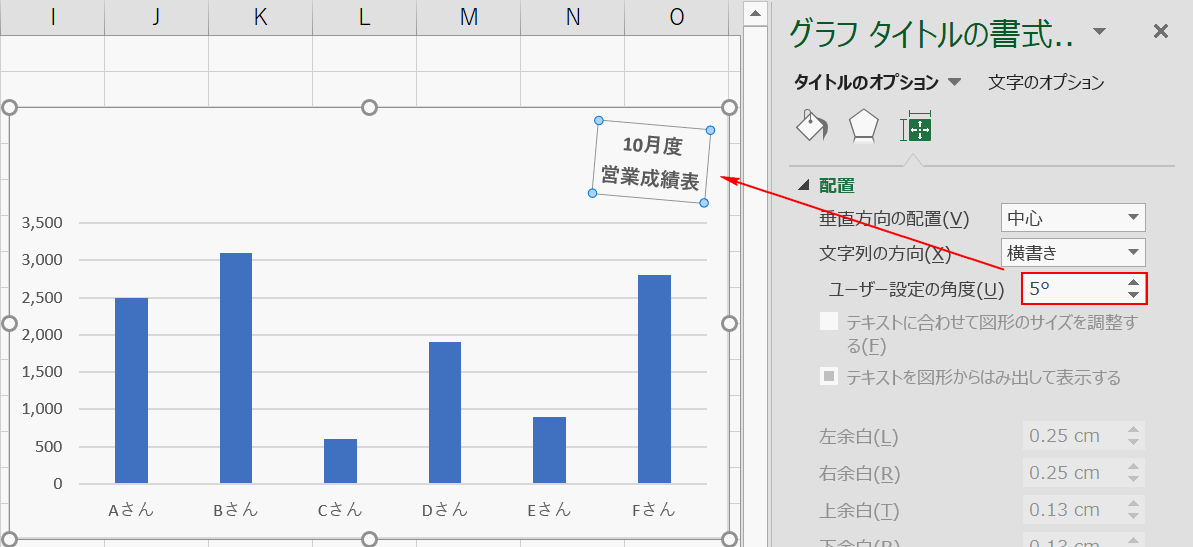Click the 左余白 field showing 0.25 cm

click(1074, 436)
